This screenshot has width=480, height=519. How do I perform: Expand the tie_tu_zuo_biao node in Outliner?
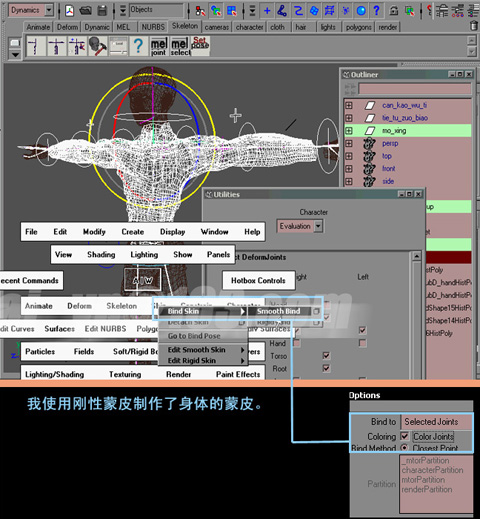coord(349,118)
